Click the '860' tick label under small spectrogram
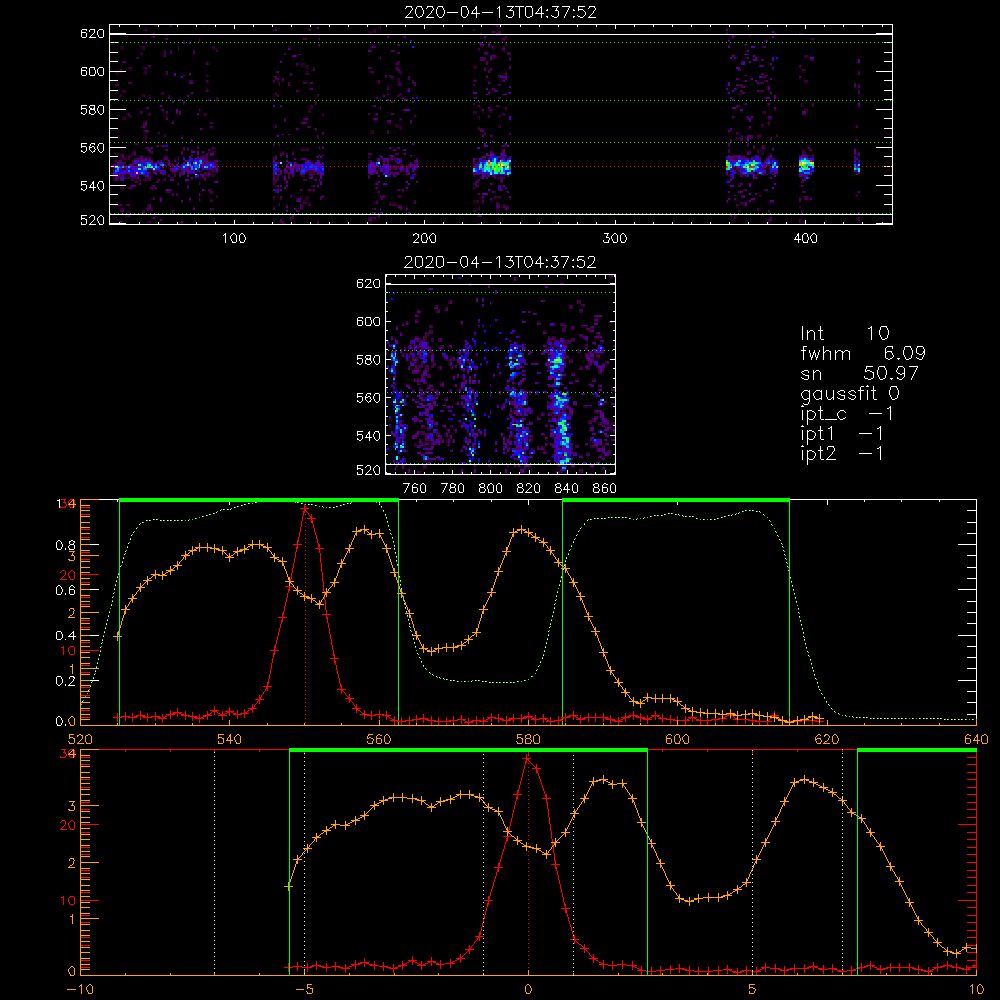 605,489
